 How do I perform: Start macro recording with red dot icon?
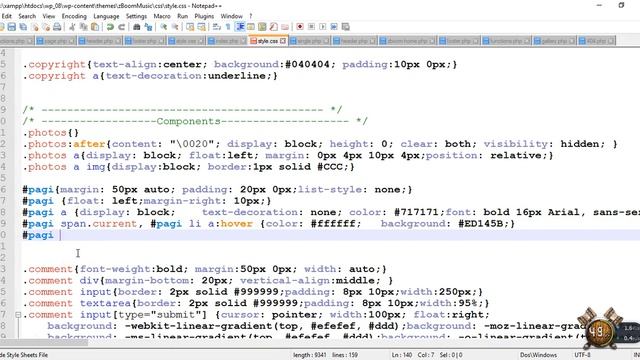[300, 27]
